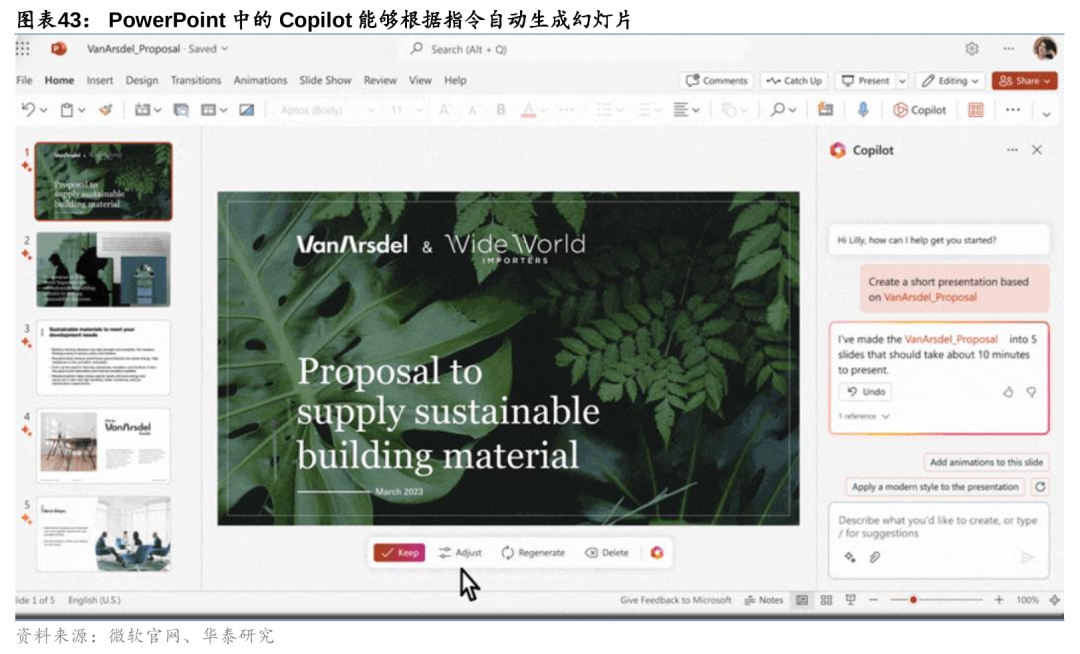This screenshot has width=1080, height=654.
Task: Switch to Normal view icon in status bar
Action: [802, 600]
